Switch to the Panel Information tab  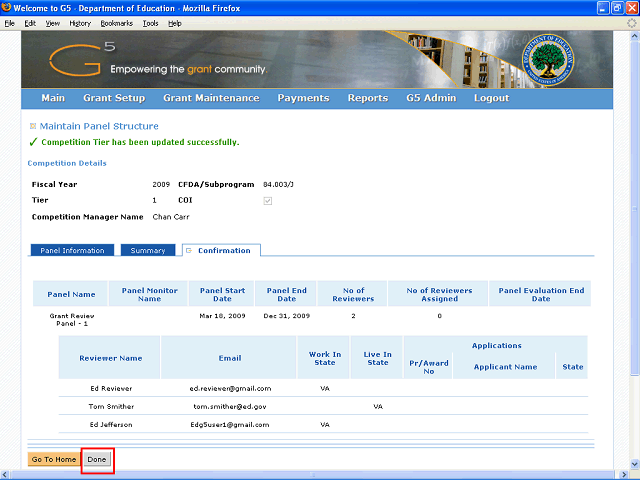70,250
